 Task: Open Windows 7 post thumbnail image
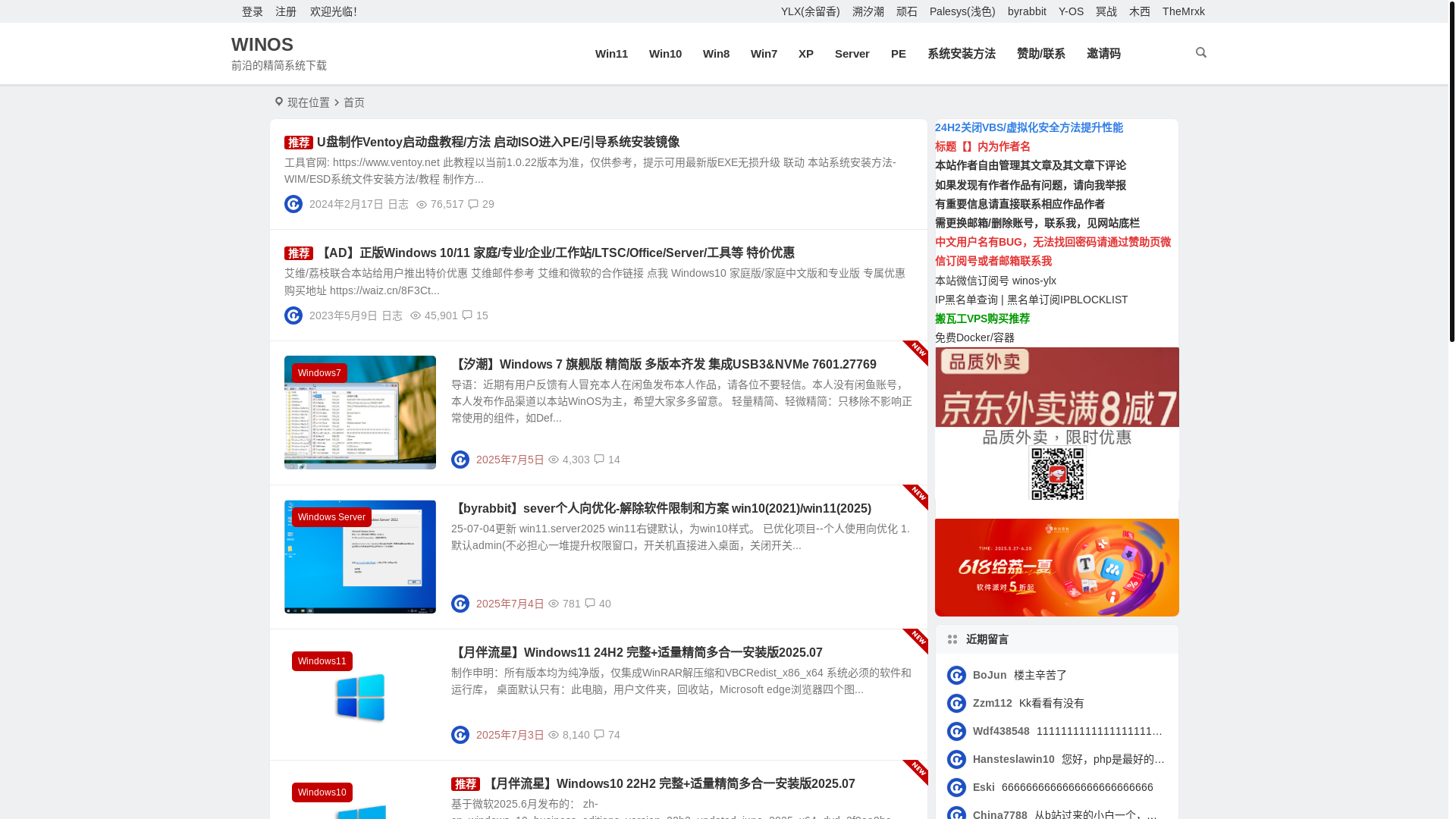[x=360, y=413]
